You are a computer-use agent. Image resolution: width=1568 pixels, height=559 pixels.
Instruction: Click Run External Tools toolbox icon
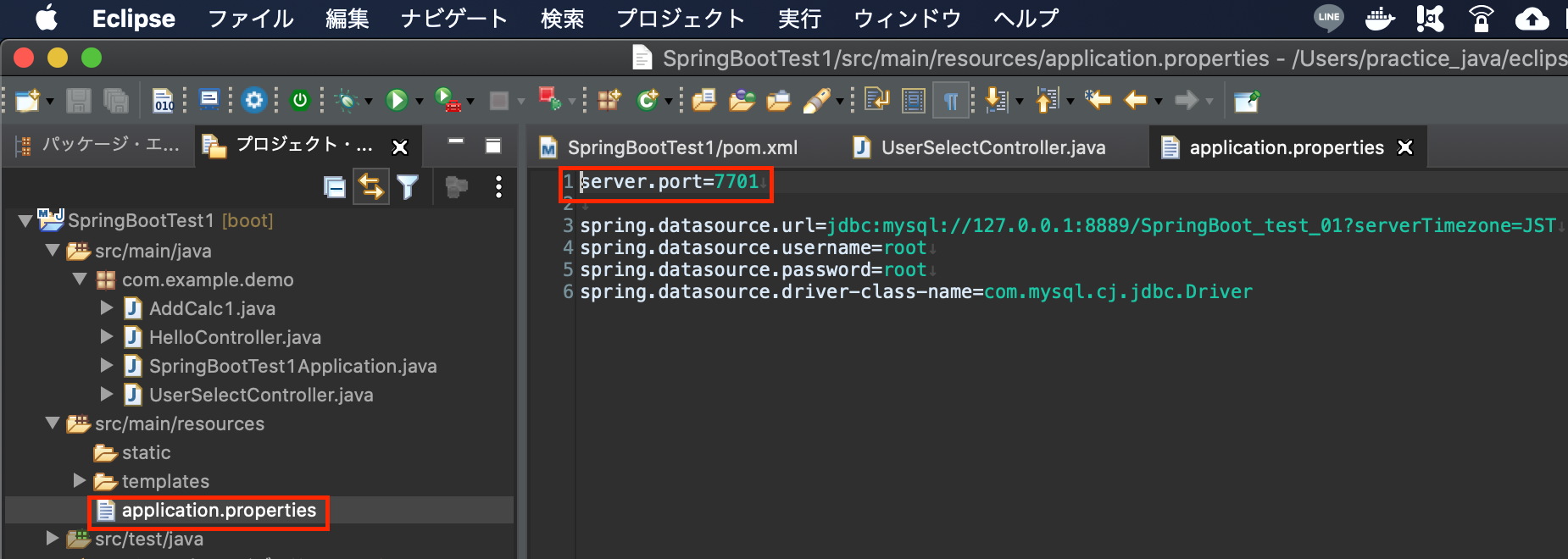pyautogui.click(x=448, y=101)
